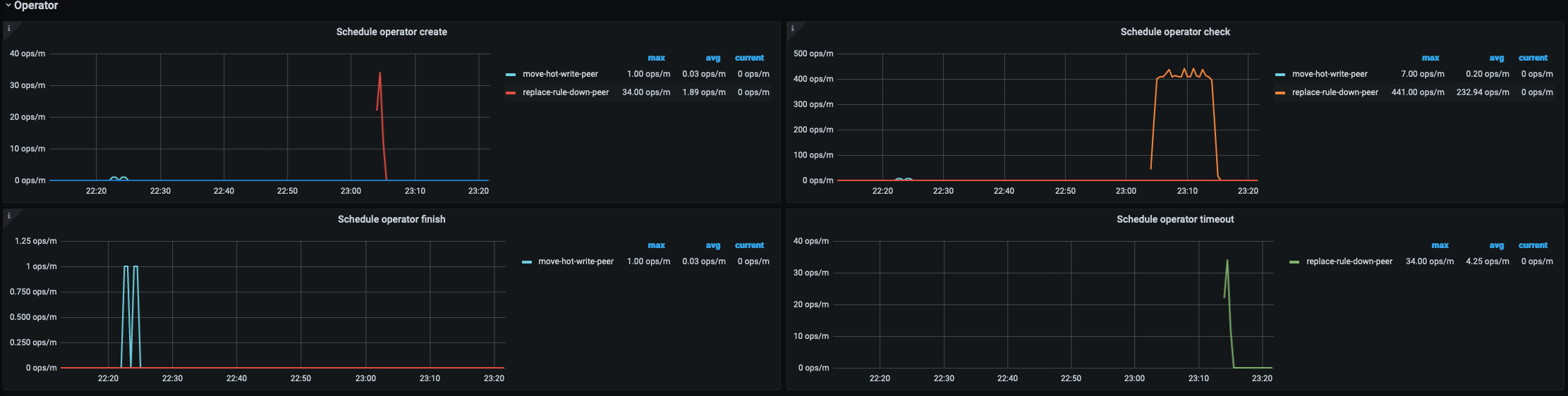Click info icon on Schedule operator create panel
The image size is (1568, 396).
click(x=9, y=29)
